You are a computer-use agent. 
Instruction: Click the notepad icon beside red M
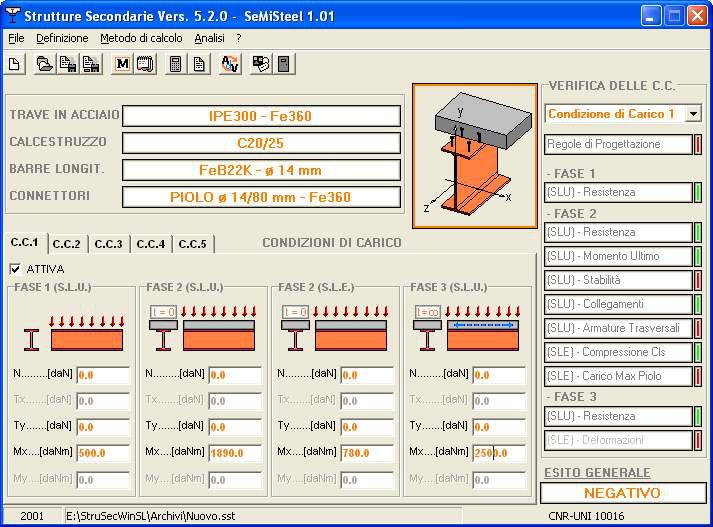click(145, 65)
